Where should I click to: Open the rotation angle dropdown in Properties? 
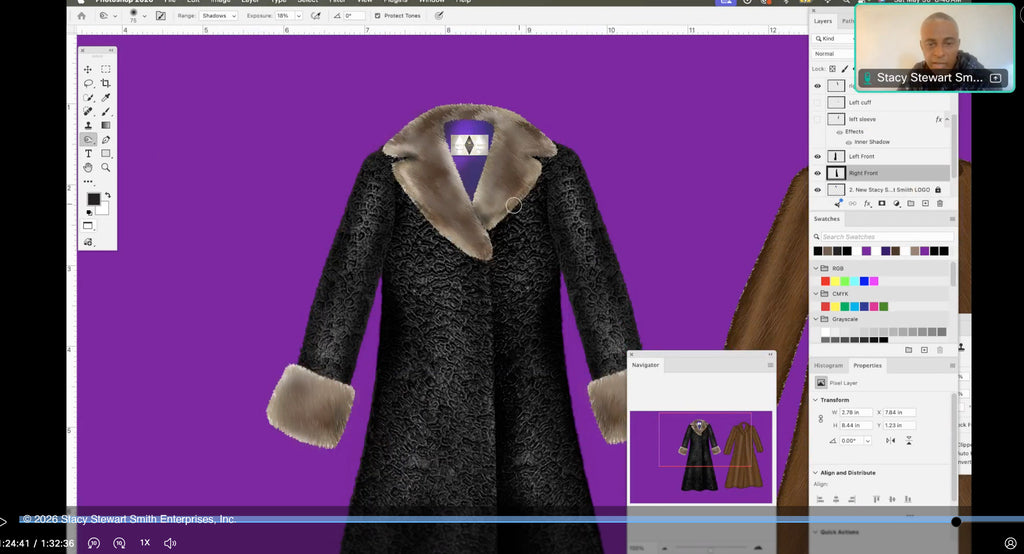(867, 441)
